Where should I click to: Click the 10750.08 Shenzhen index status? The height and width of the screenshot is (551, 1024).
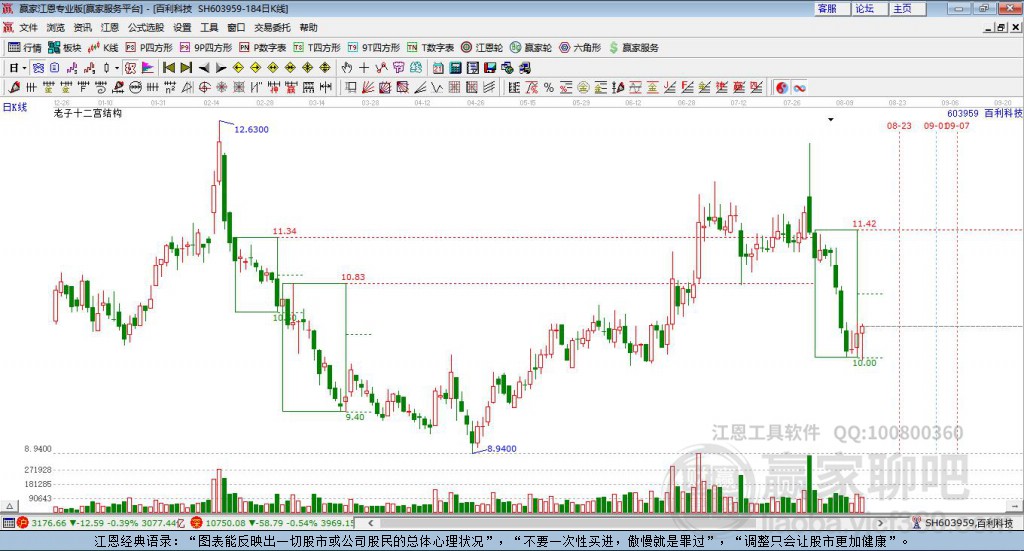point(225,523)
